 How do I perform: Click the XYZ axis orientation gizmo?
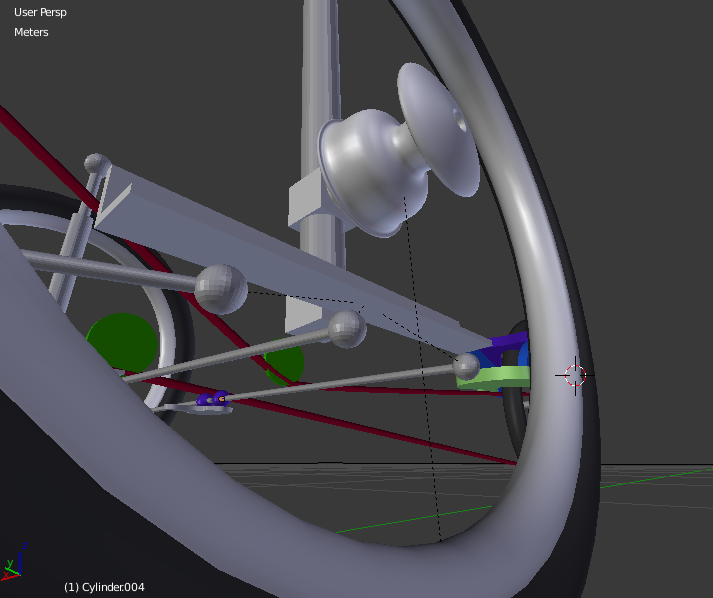(x=14, y=562)
